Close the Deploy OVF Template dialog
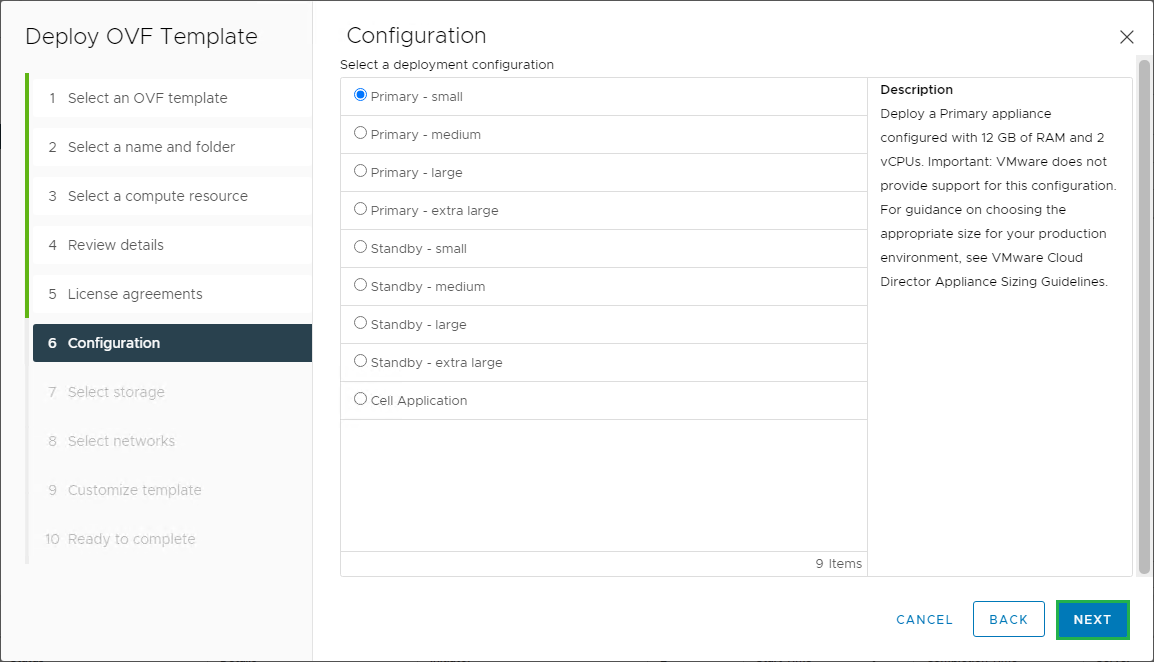This screenshot has width=1154, height=662. [1126, 37]
